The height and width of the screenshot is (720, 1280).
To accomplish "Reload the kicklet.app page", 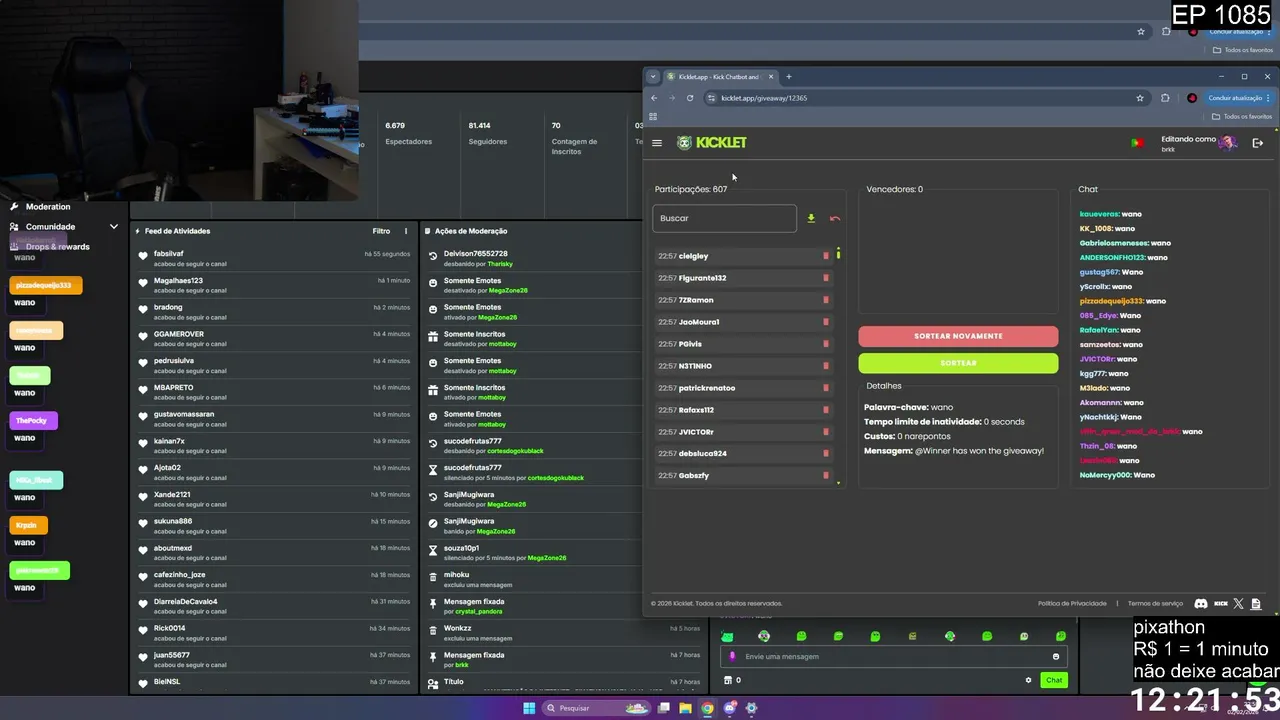I will coord(690,98).
